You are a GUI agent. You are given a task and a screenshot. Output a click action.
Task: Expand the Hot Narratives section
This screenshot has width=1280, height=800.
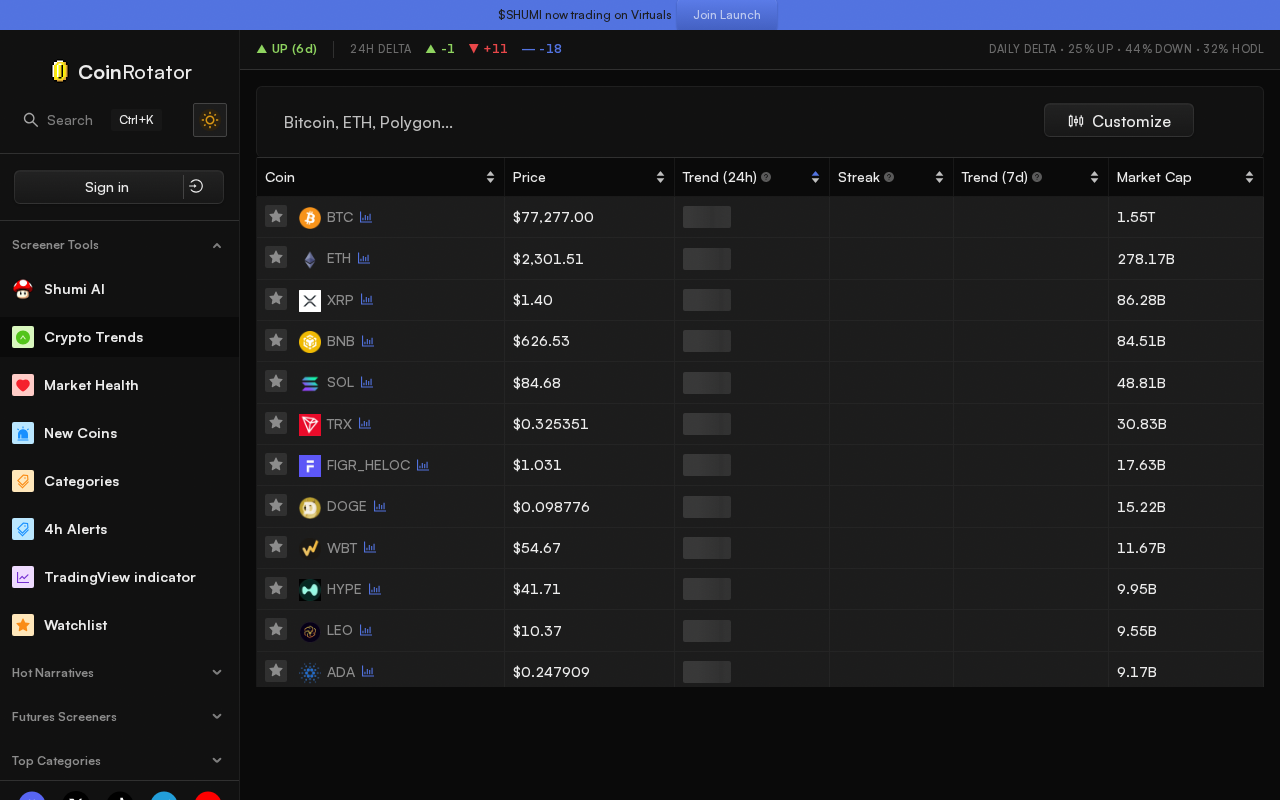[217, 673]
